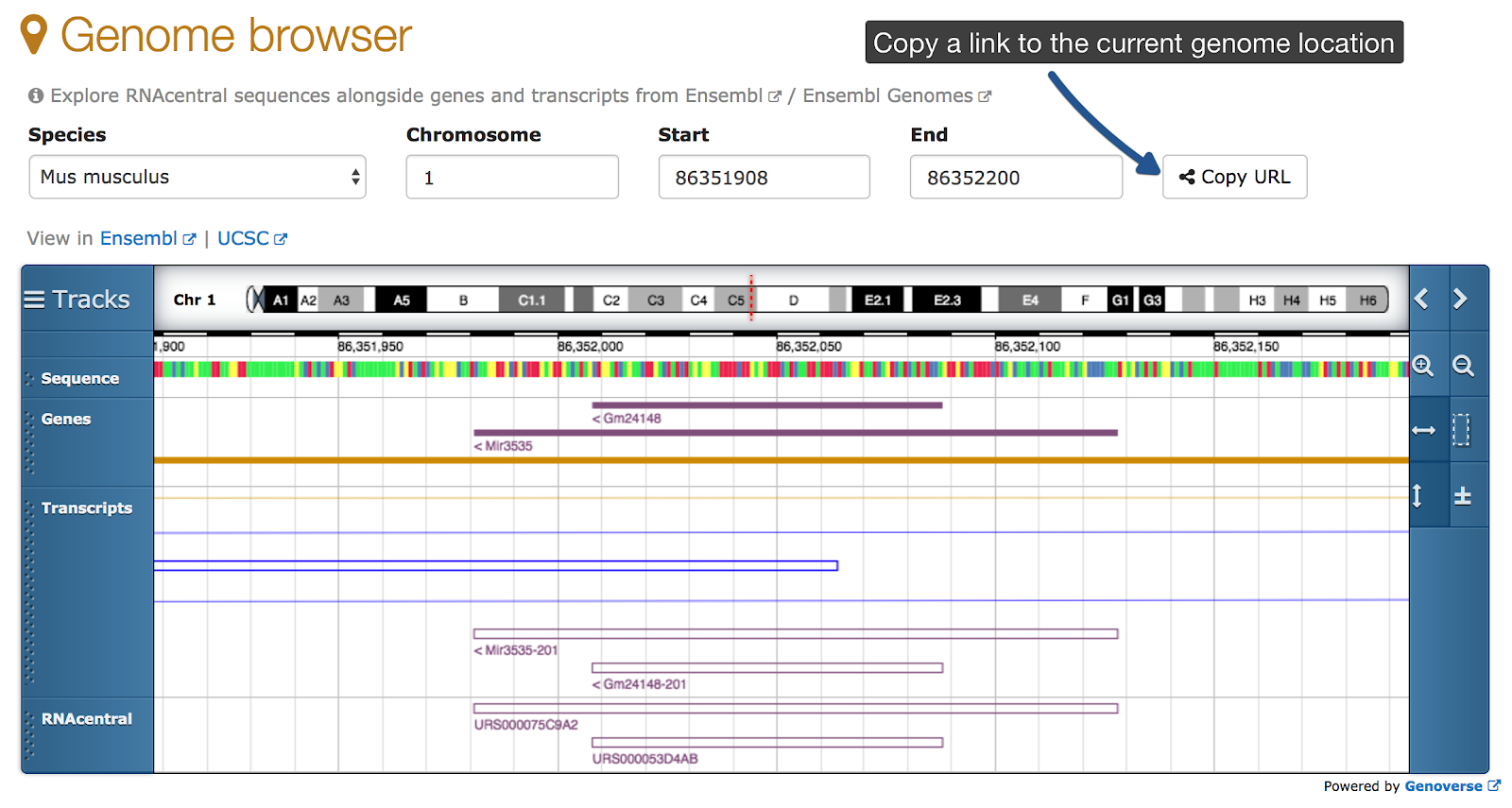Activate region selection tool icon

pyautogui.click(x=1462, y=430)
